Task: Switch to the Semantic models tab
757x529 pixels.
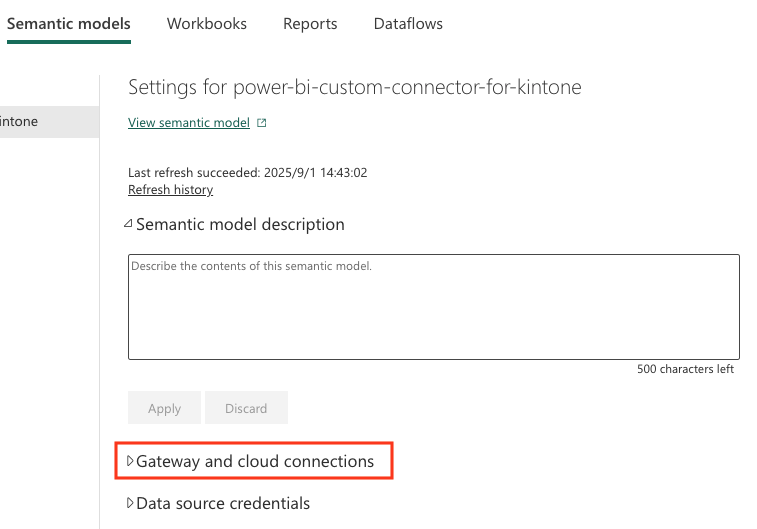Action: [69, 24]
